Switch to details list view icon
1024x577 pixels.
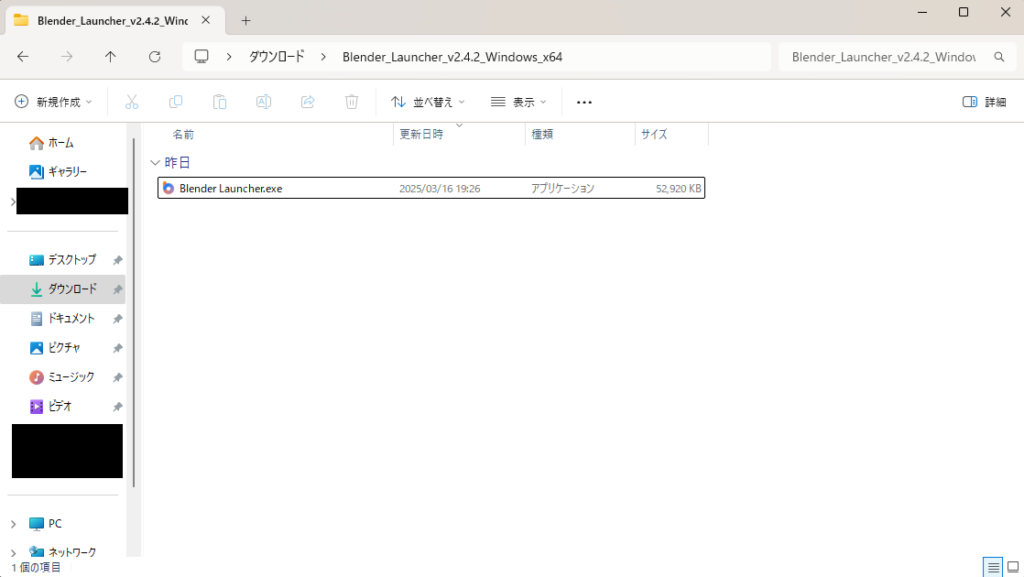tap(993, 567)
